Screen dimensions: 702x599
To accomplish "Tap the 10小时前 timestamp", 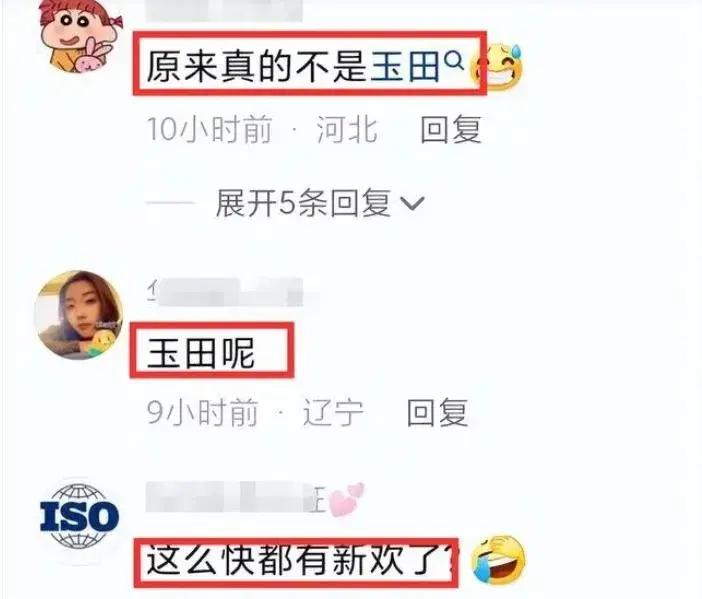I will [210, 130].
